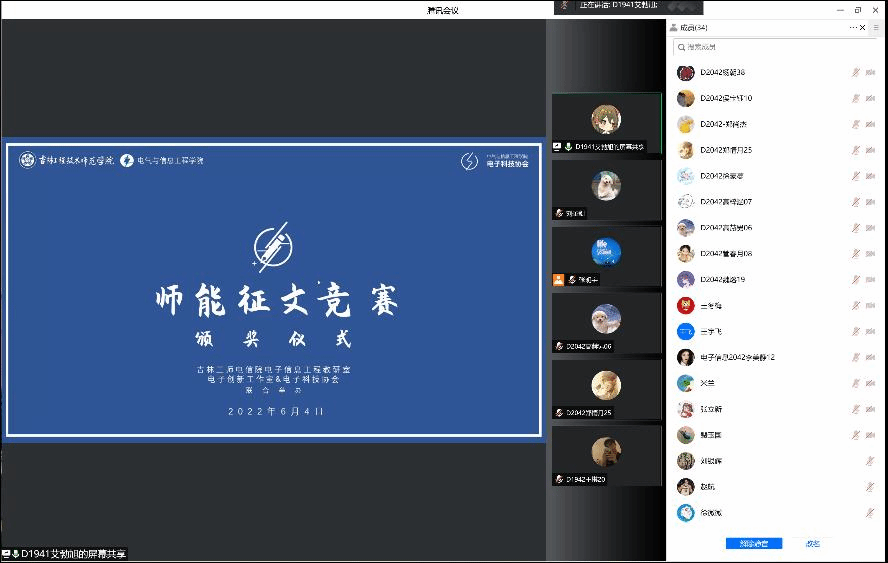888x563 pixels.
Task: Click the search magnifier icon in member search
Action: (x=680, y=47)
